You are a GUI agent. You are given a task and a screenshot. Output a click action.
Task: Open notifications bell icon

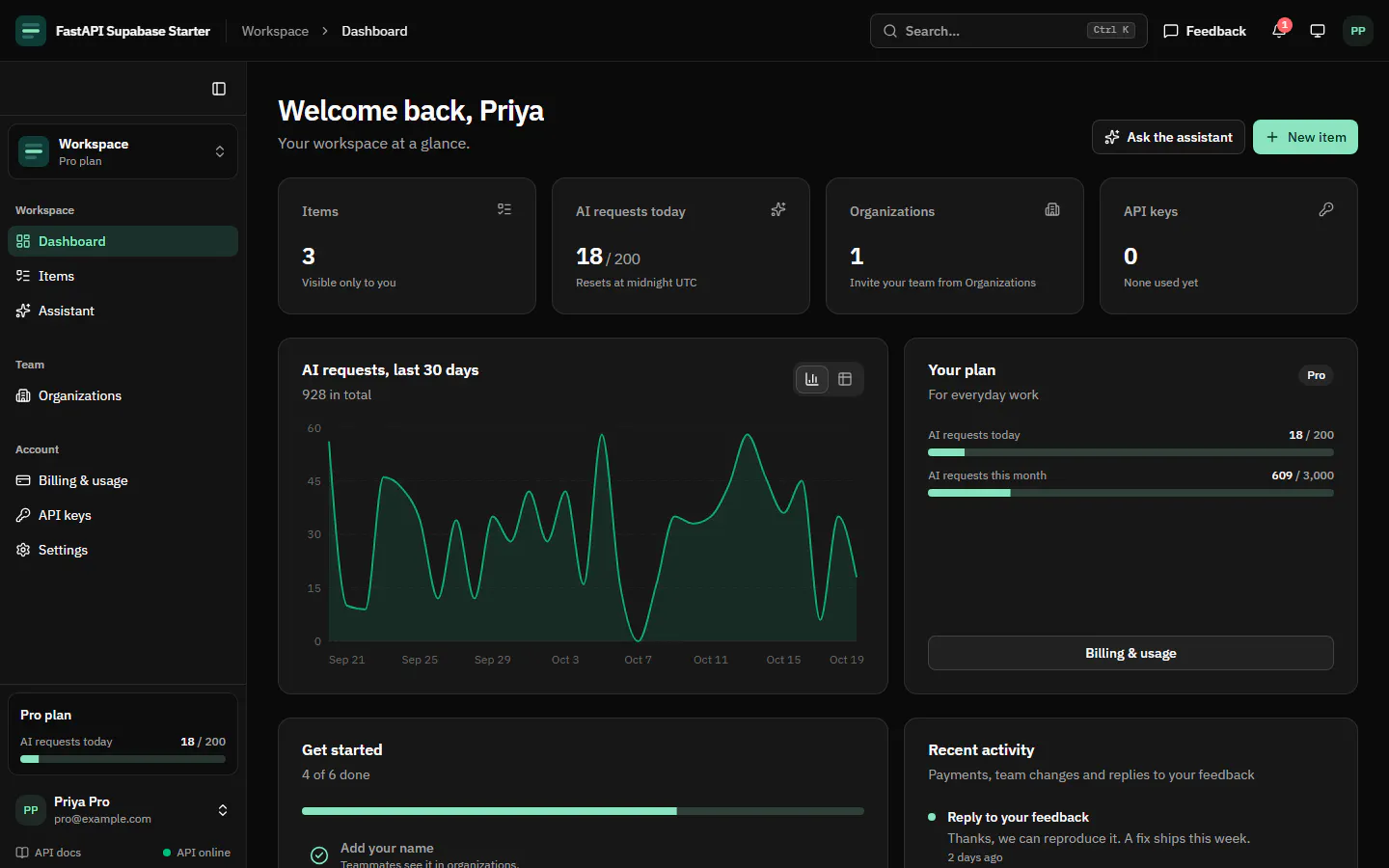1279,31
